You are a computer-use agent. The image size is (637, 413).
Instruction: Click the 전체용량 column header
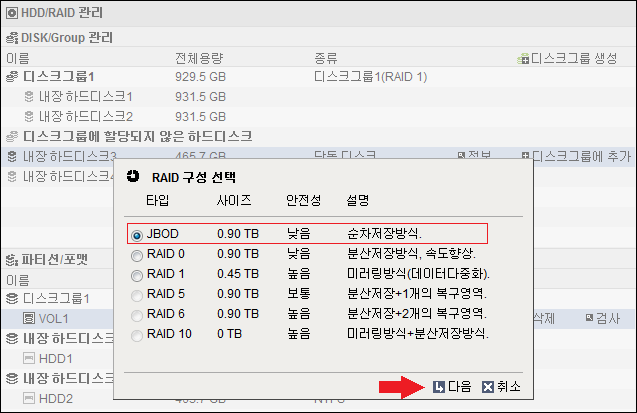pyautogui.click(x=199, y=58)
